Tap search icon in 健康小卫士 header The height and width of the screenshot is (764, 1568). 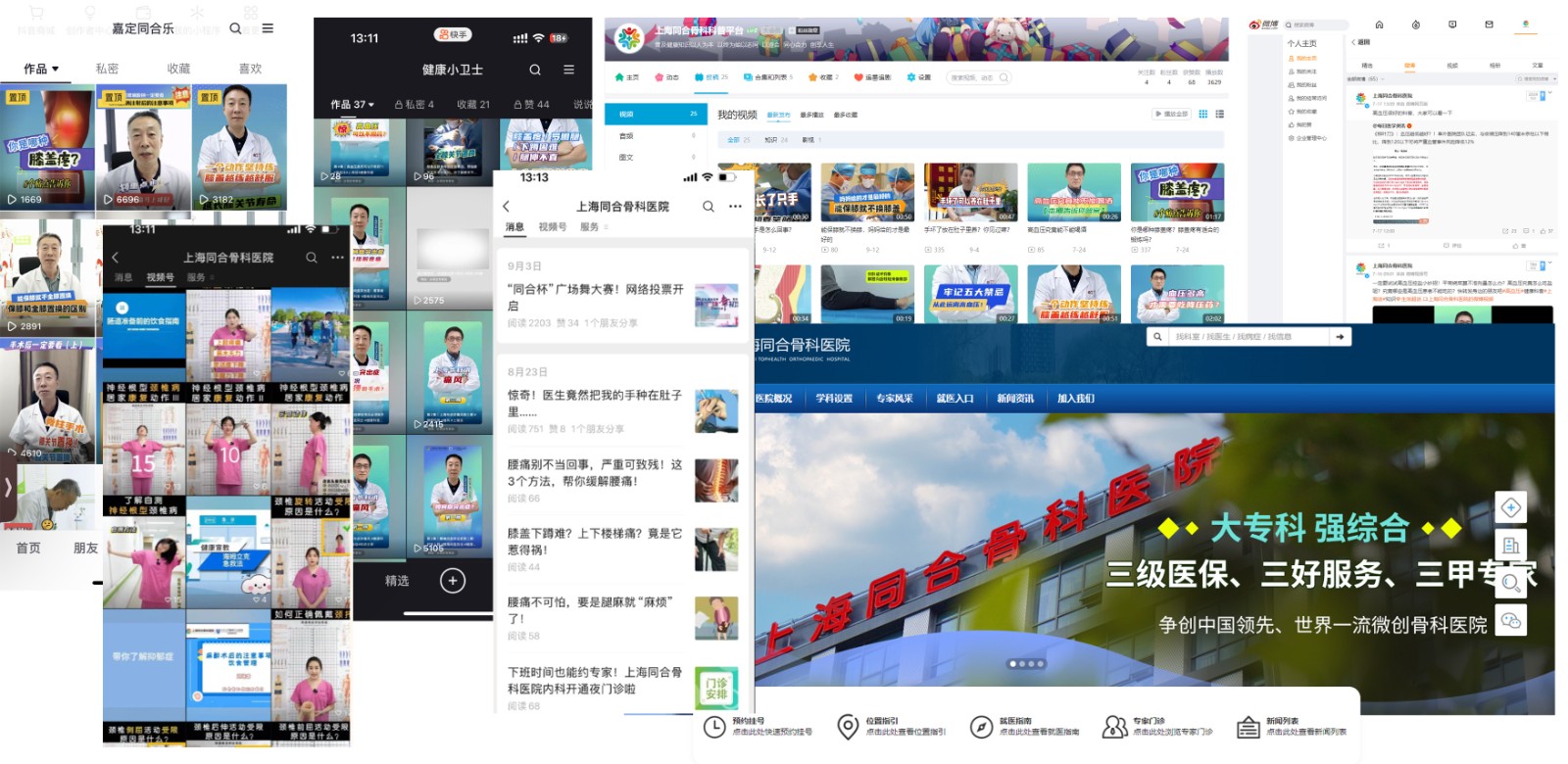pyautogui.click(x=535, y=70)
